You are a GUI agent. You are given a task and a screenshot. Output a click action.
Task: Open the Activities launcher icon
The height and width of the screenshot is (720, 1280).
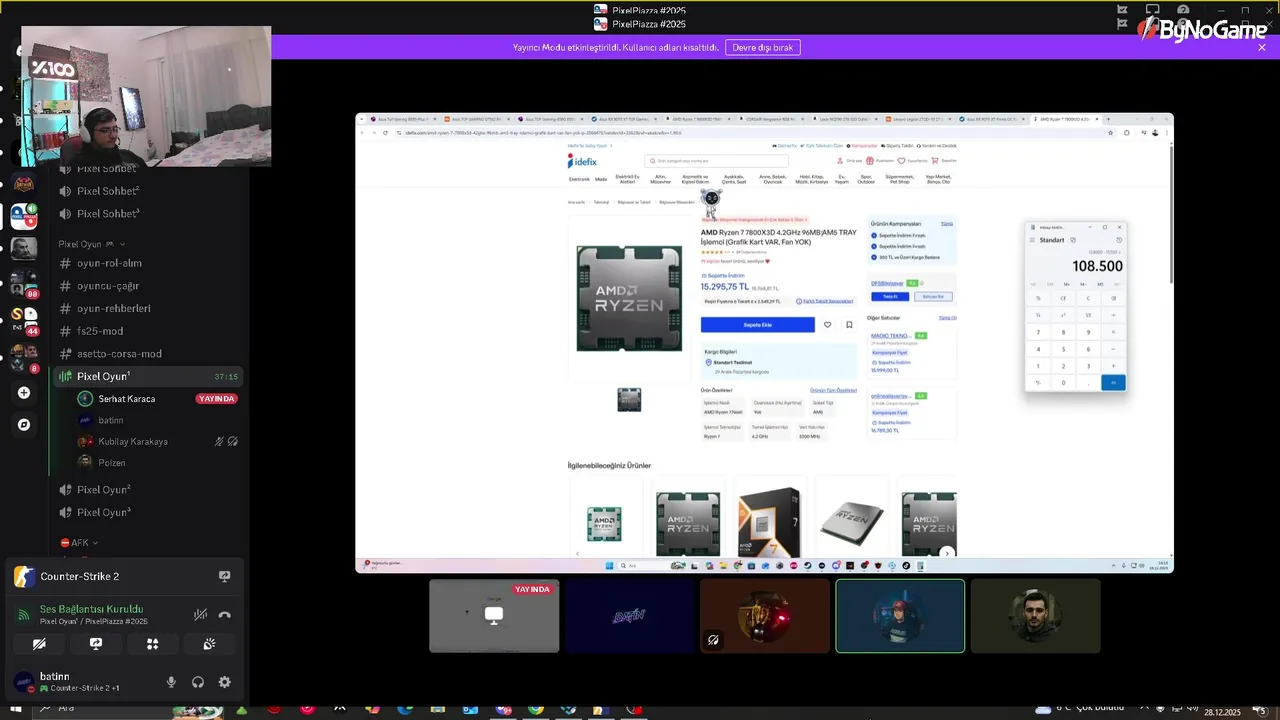[152, 644]
